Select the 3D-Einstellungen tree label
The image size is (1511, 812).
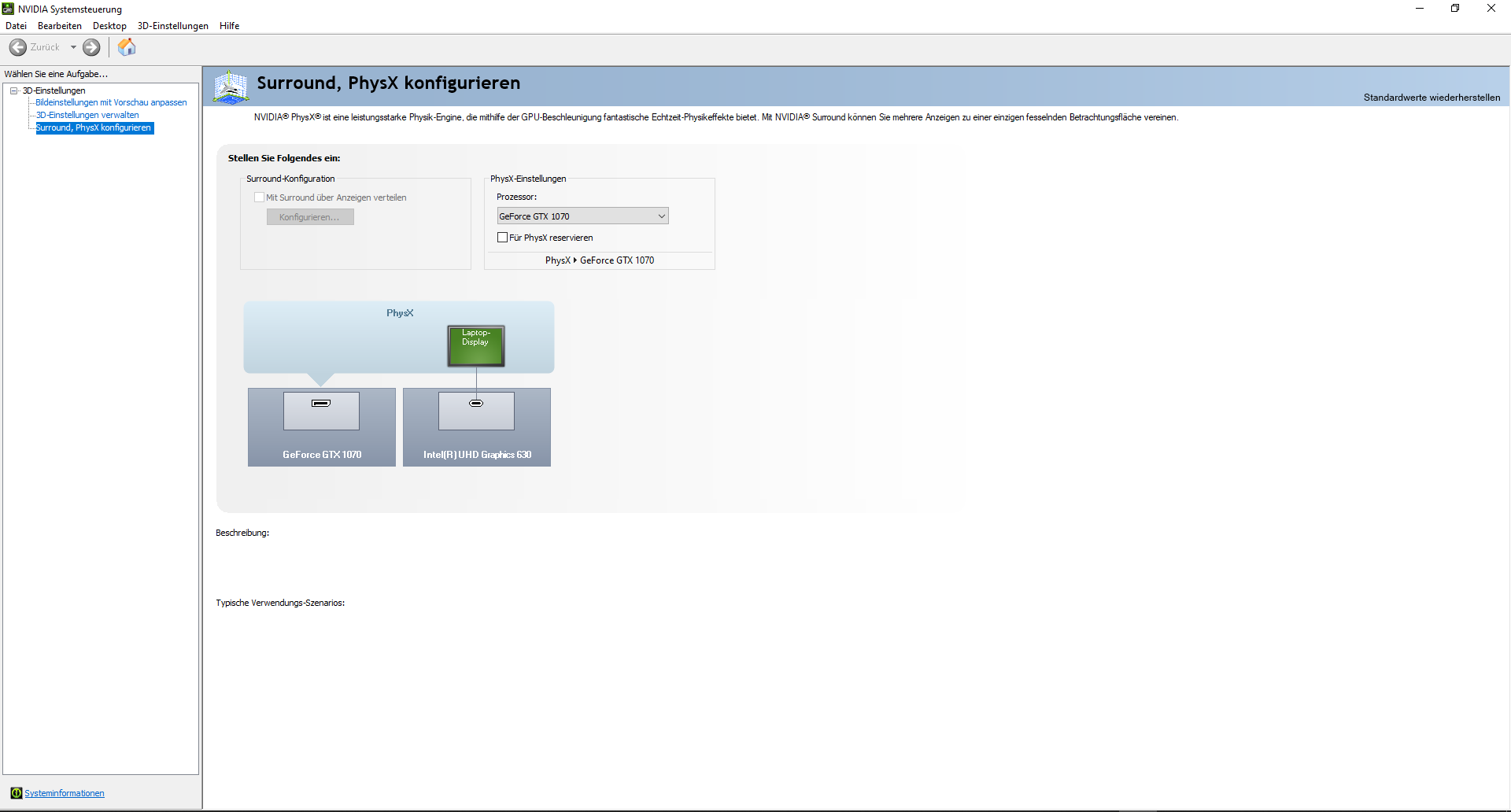coord(54,90)
